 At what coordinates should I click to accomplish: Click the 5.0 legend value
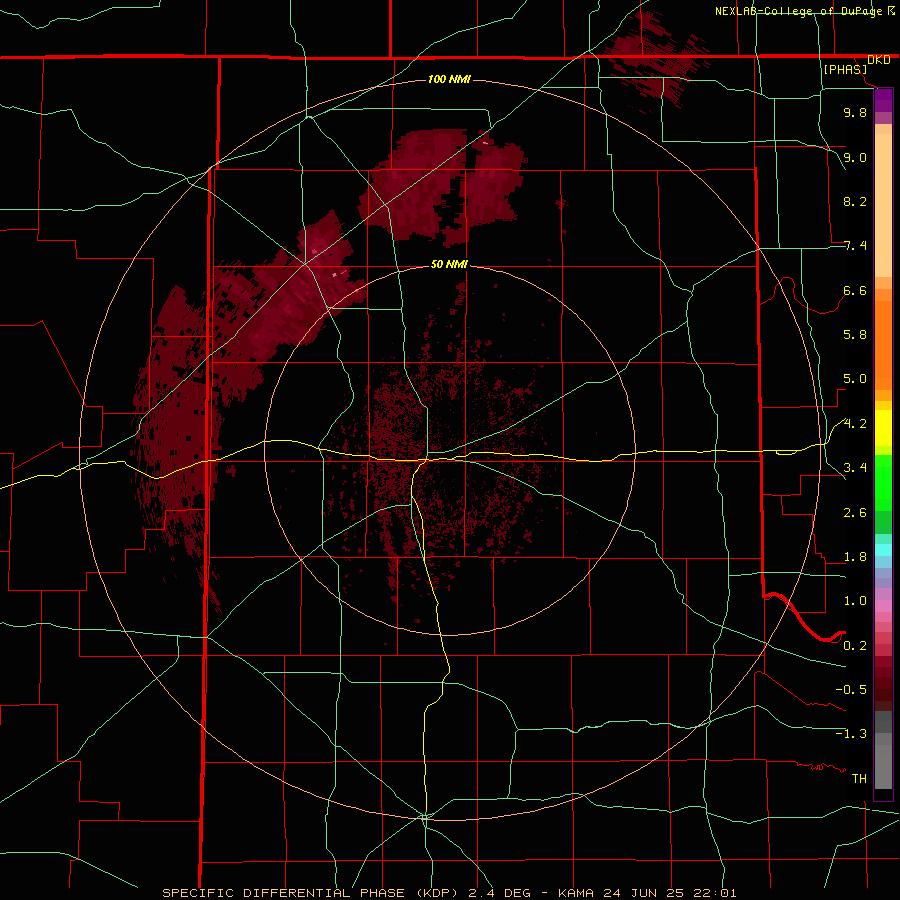pos(855,379)
